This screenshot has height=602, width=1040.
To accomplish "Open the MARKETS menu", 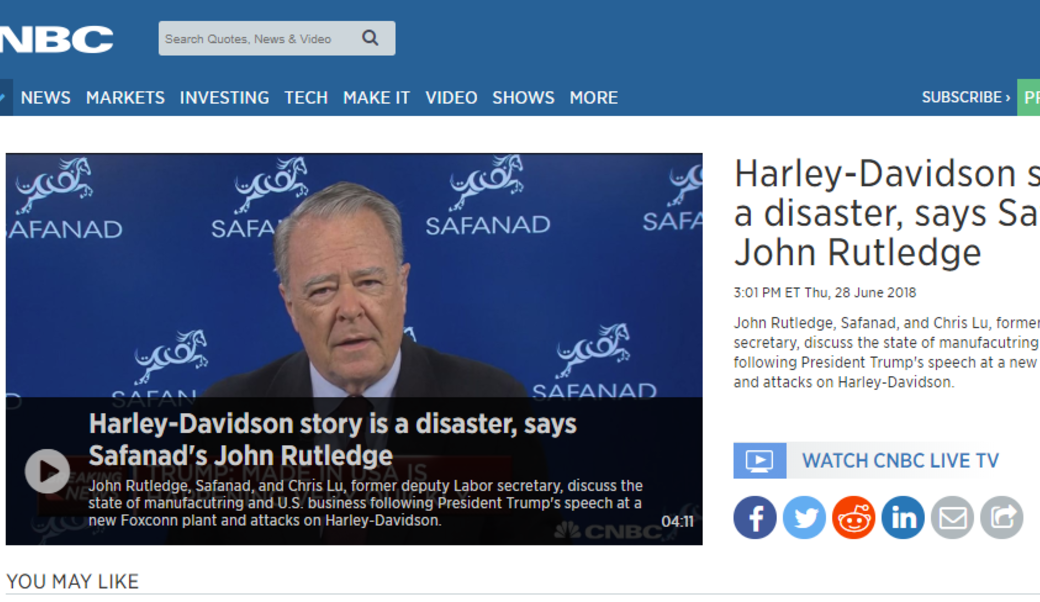I will 125,98.
